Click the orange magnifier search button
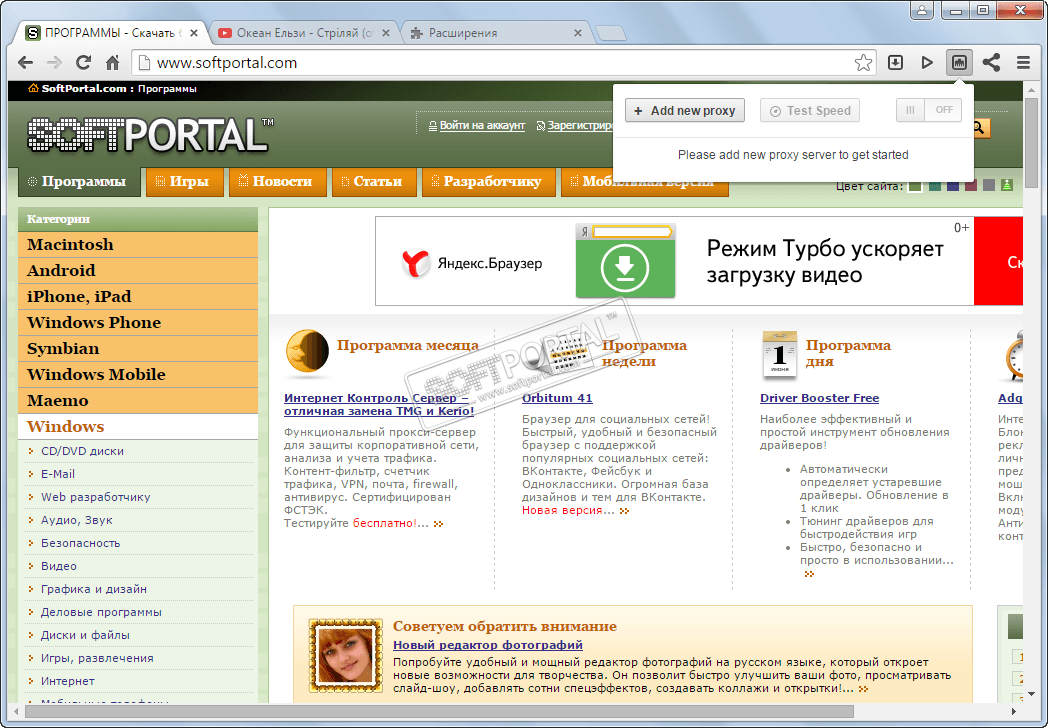Viewport: 1048px width, 728px height. coord(979,128)
